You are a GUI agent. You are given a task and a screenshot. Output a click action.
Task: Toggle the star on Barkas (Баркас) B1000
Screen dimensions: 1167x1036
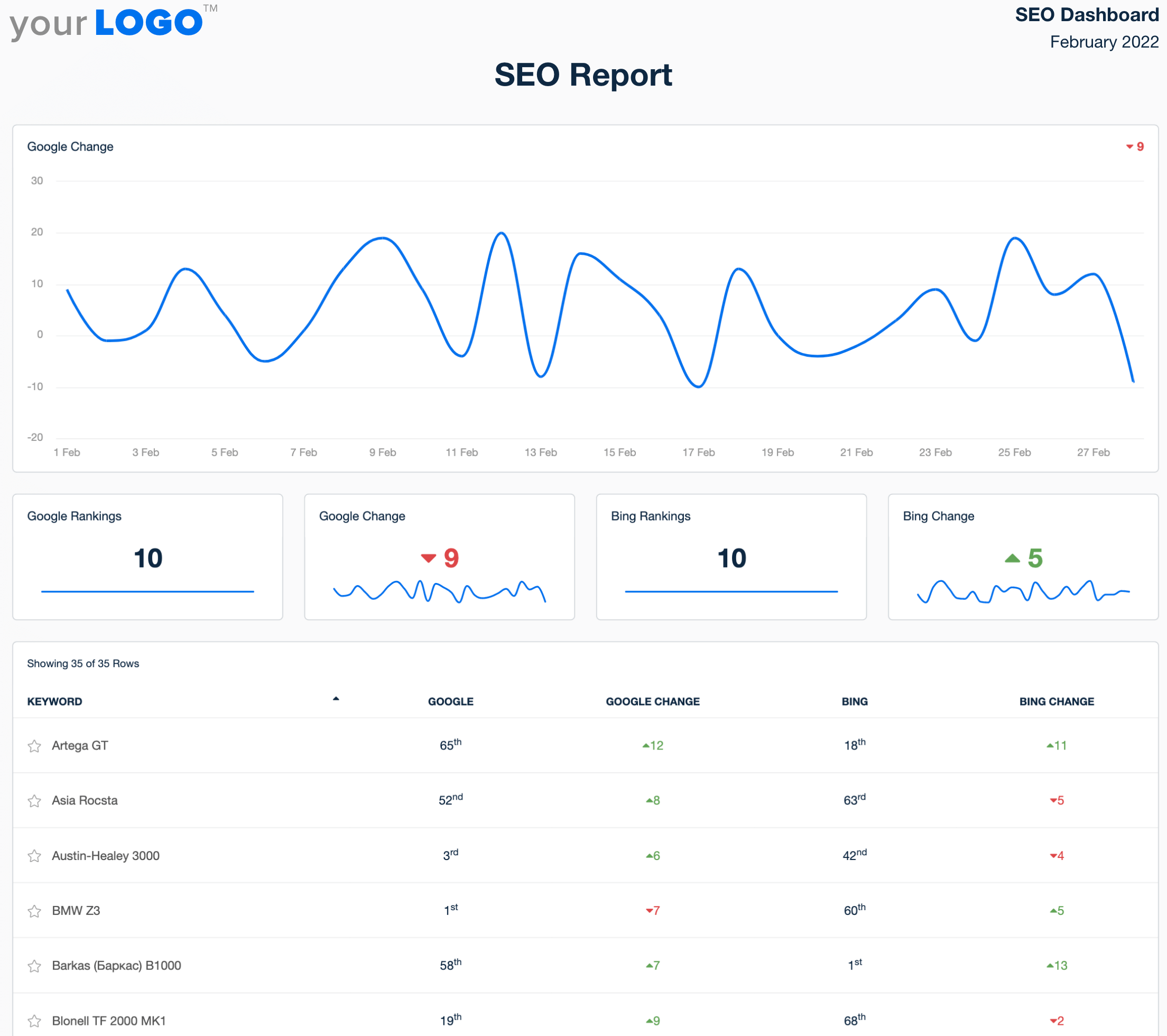tap(34, 966)
